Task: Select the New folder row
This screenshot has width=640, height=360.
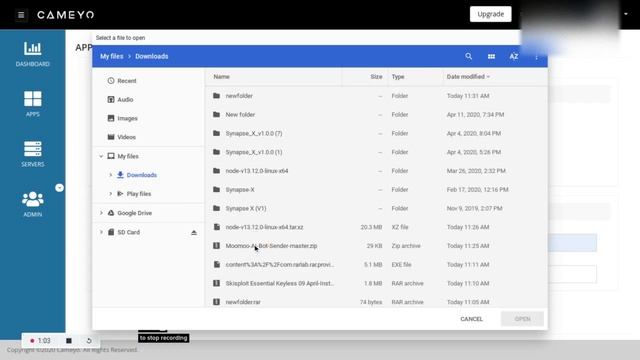Action: point(376,115)
